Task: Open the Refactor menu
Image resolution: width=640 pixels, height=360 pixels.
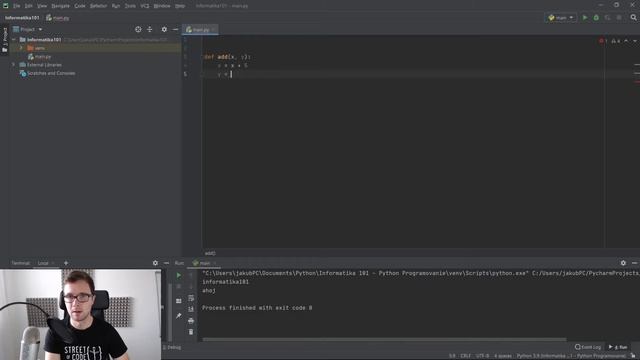Action: coord(98,6)
